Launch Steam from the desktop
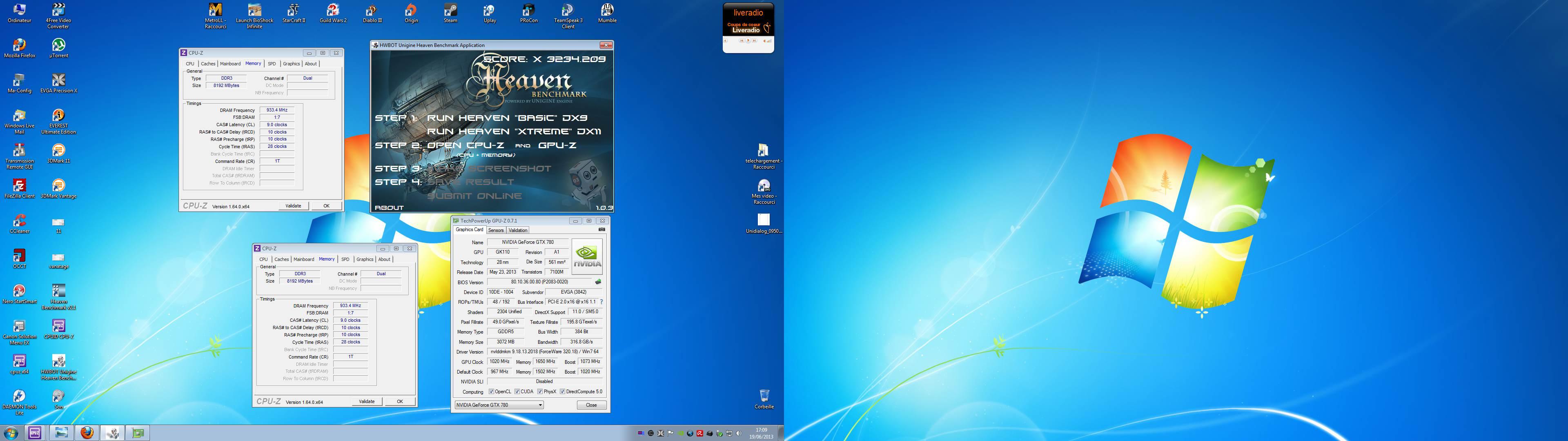 (450, 13)
